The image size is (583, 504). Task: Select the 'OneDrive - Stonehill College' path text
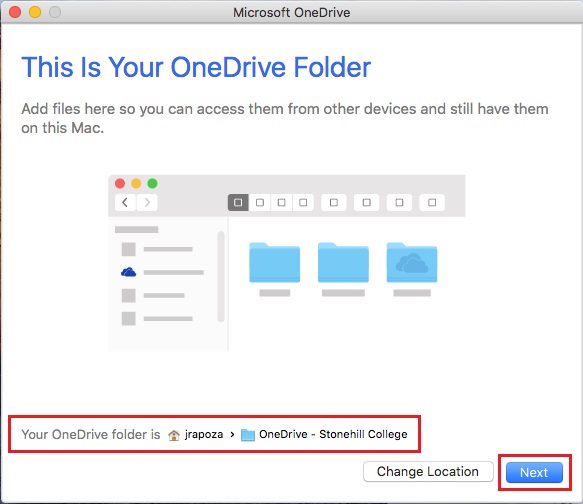(333, 434)
